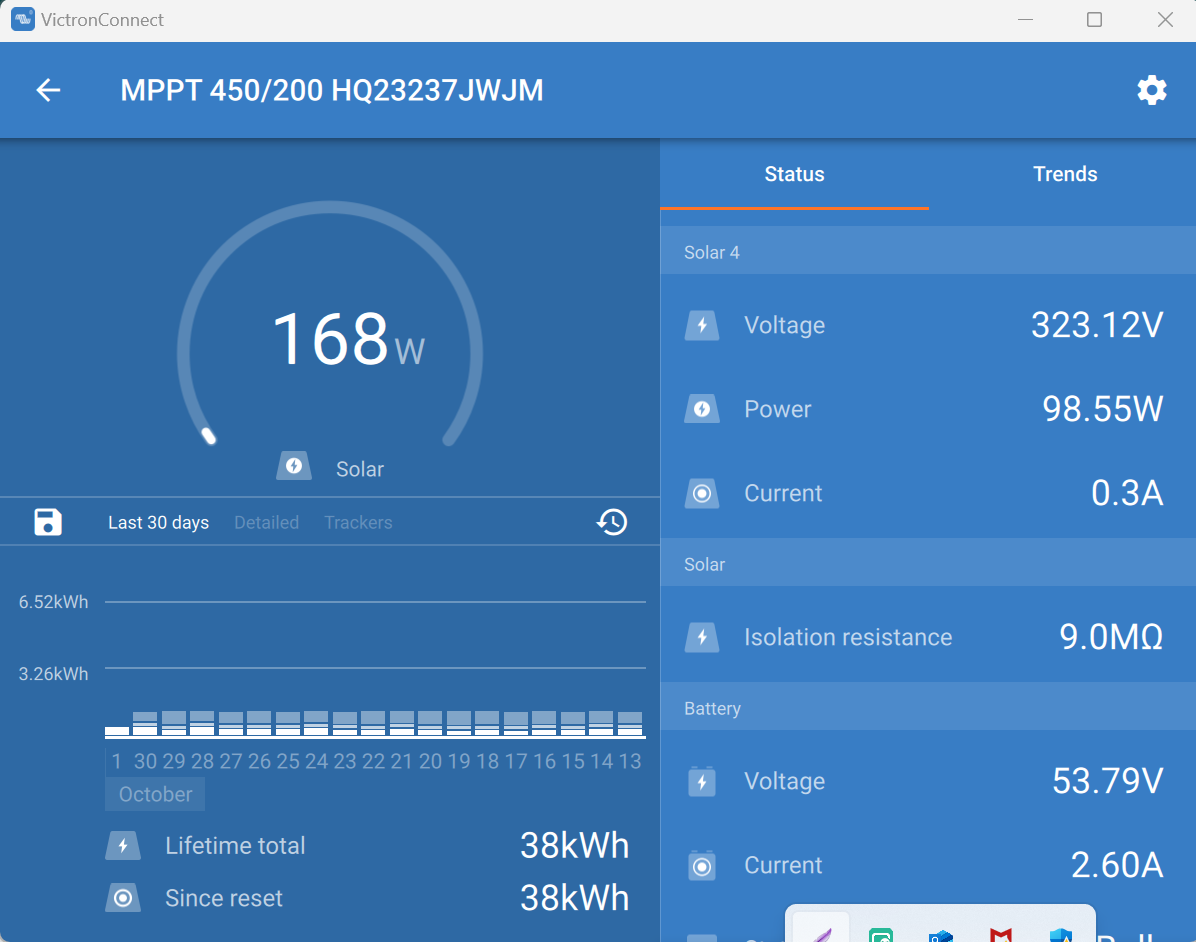Viewport: 1196px width, 942px height.
Task: Click the Solar 4 Current icon
Action: click(x=702, y=494)
